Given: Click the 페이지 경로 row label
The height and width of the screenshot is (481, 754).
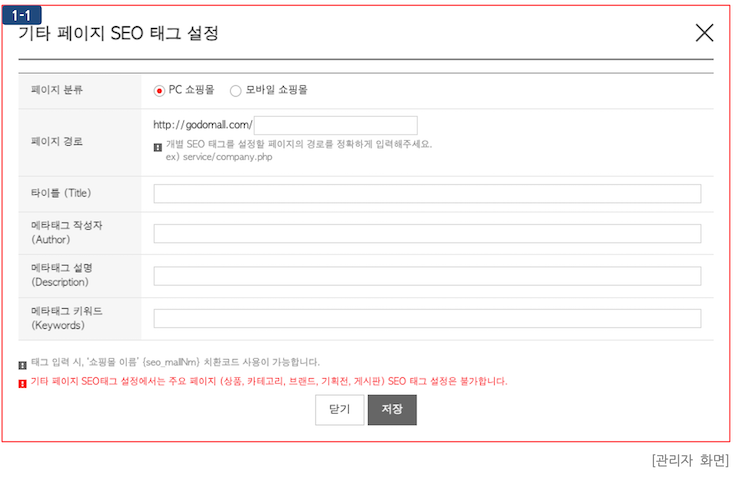Looking at the screenshot, I should point(57,141).
